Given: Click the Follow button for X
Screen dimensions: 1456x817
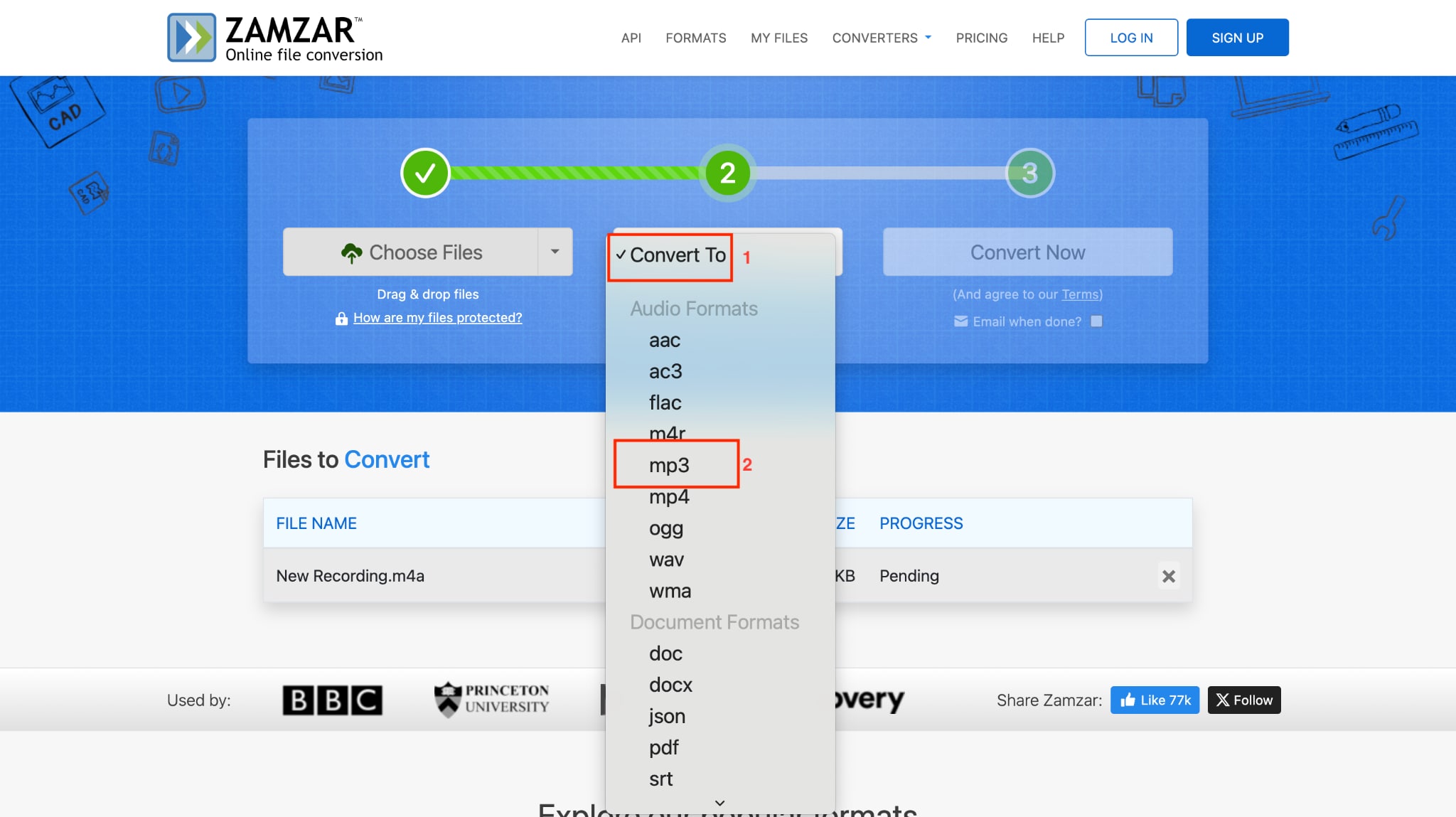Looking at the screenshot, I should (1243, 700).
